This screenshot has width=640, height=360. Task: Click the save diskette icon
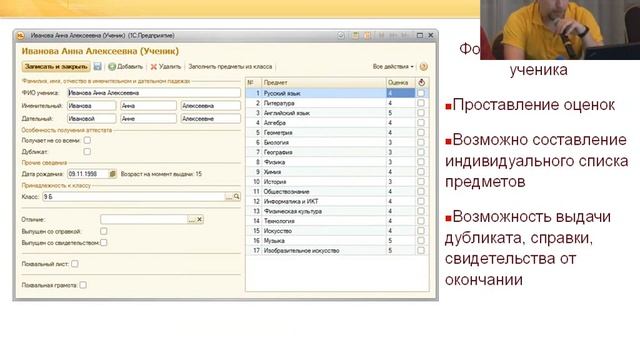[98, 67]
